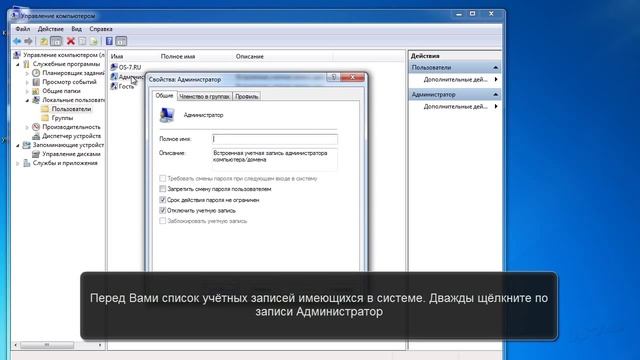
Task: Select the Гость user entry
Action: (x=122, y=86)
